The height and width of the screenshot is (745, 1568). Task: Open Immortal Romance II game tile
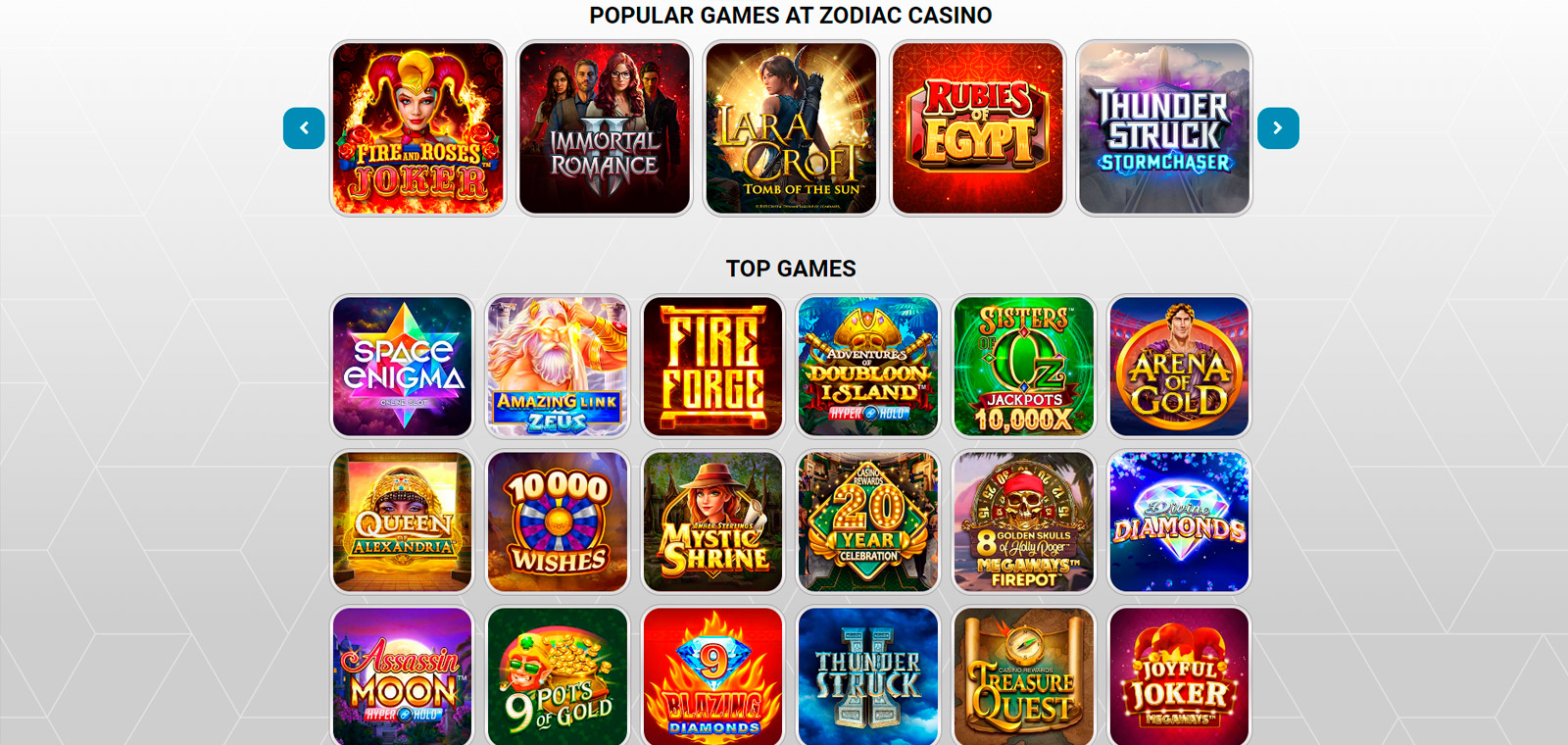coord(605,128)
